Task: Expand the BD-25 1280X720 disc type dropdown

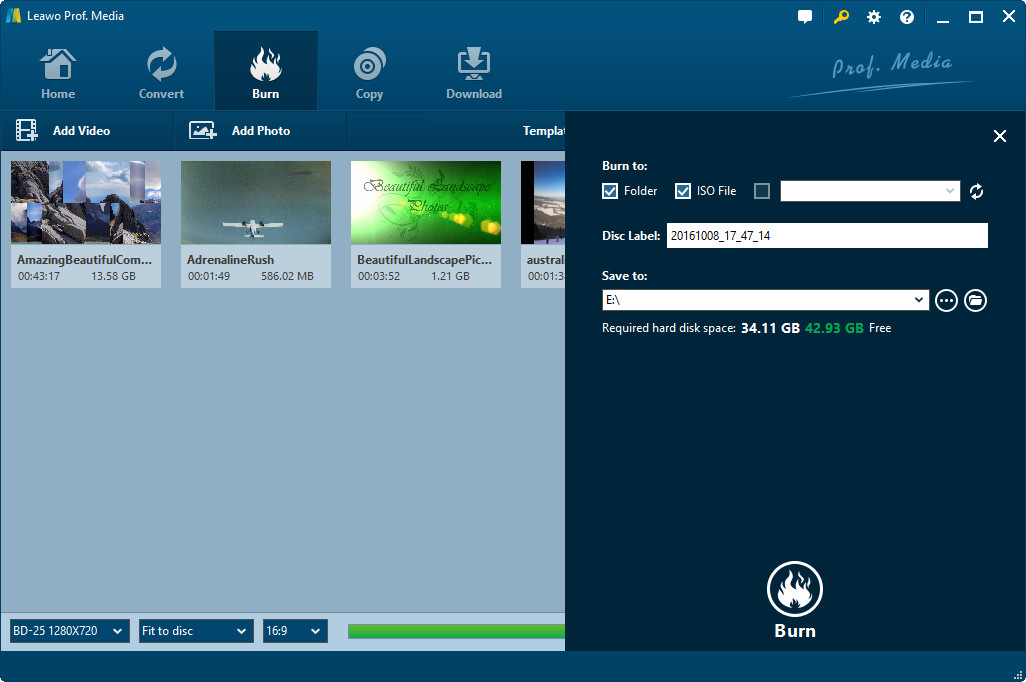Action: (x=69, y=631)
